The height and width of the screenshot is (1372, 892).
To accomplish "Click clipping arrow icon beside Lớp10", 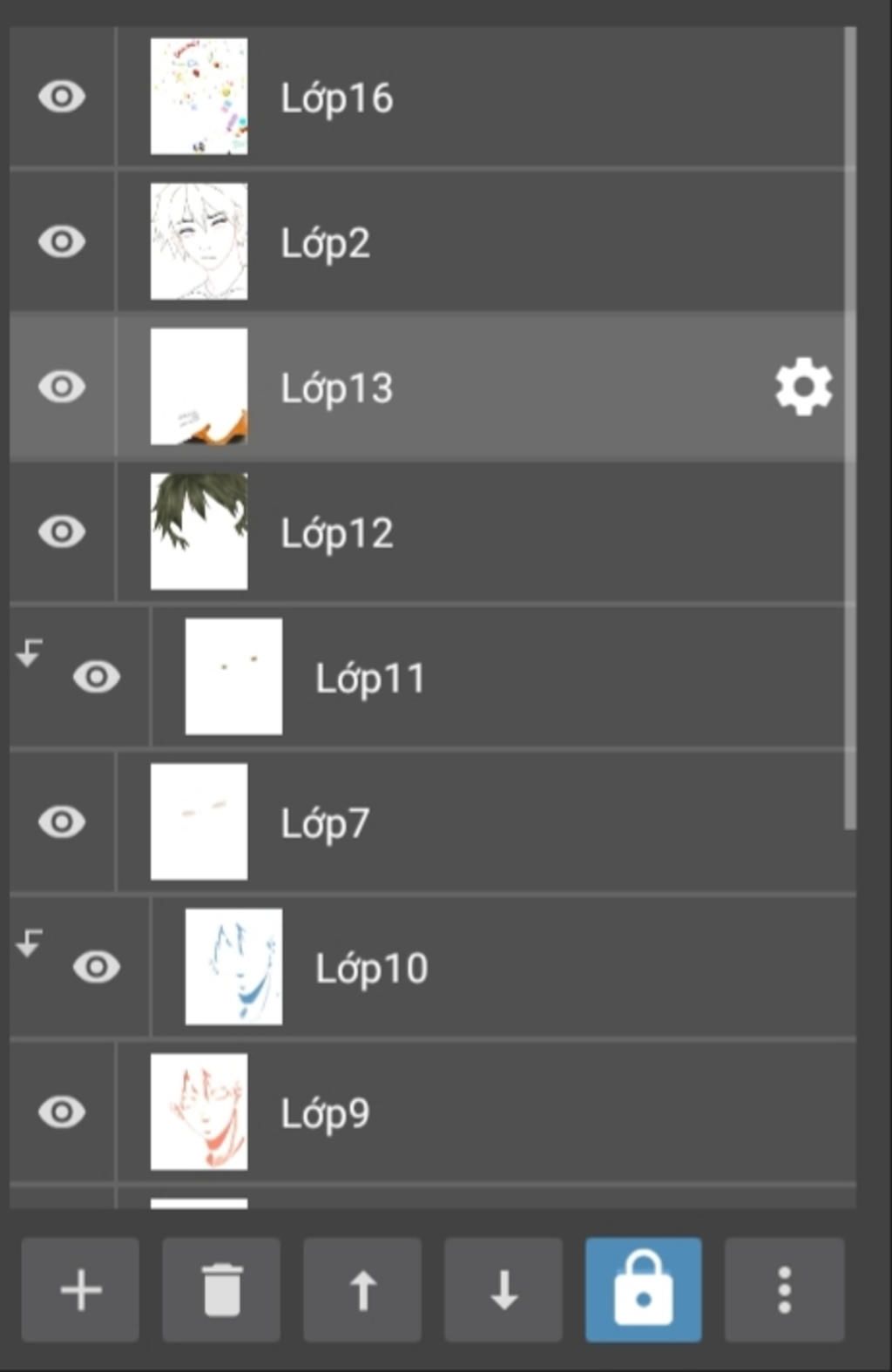I will tap(30, 943).
